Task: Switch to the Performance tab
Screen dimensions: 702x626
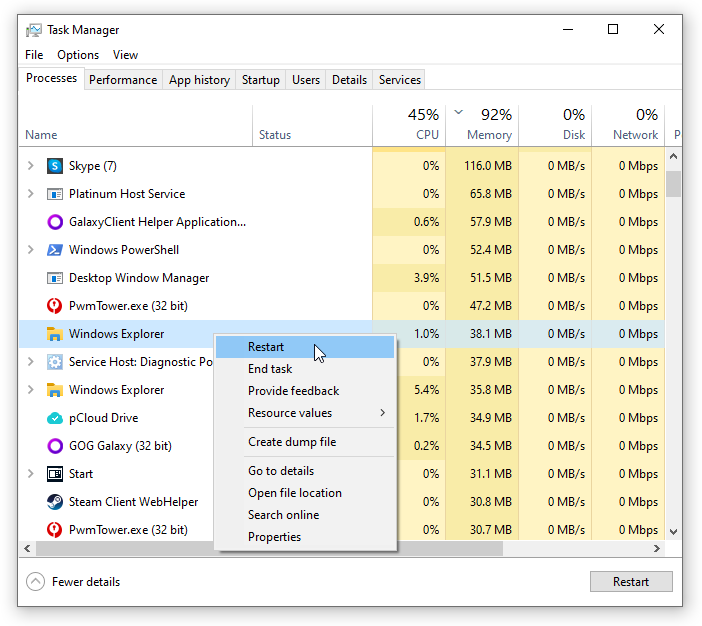Action: [123, 80]
